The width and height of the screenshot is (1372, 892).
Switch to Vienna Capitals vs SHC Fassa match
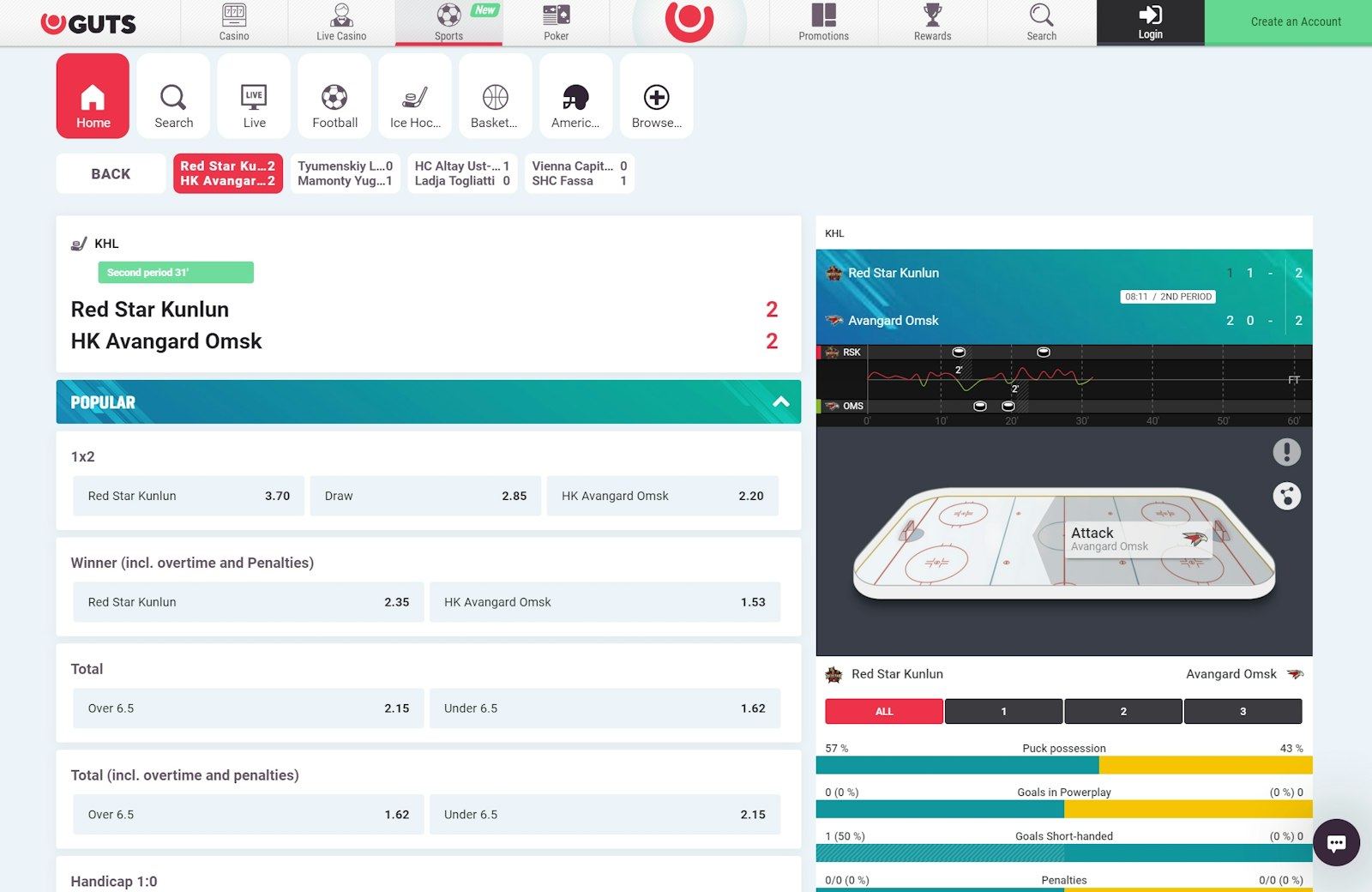579,173
